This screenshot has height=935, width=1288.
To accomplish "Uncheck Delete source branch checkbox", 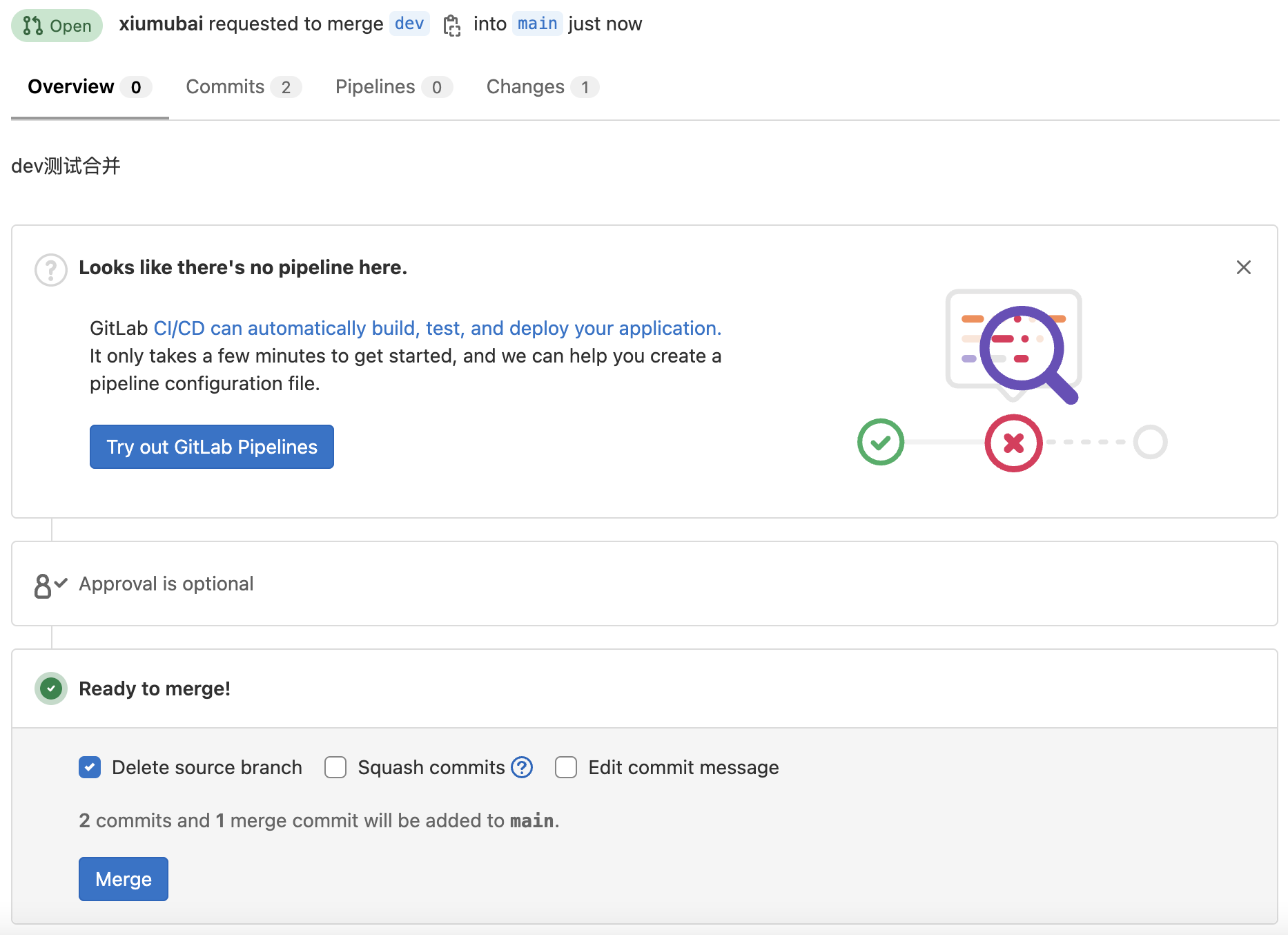I will click(90, 767).
